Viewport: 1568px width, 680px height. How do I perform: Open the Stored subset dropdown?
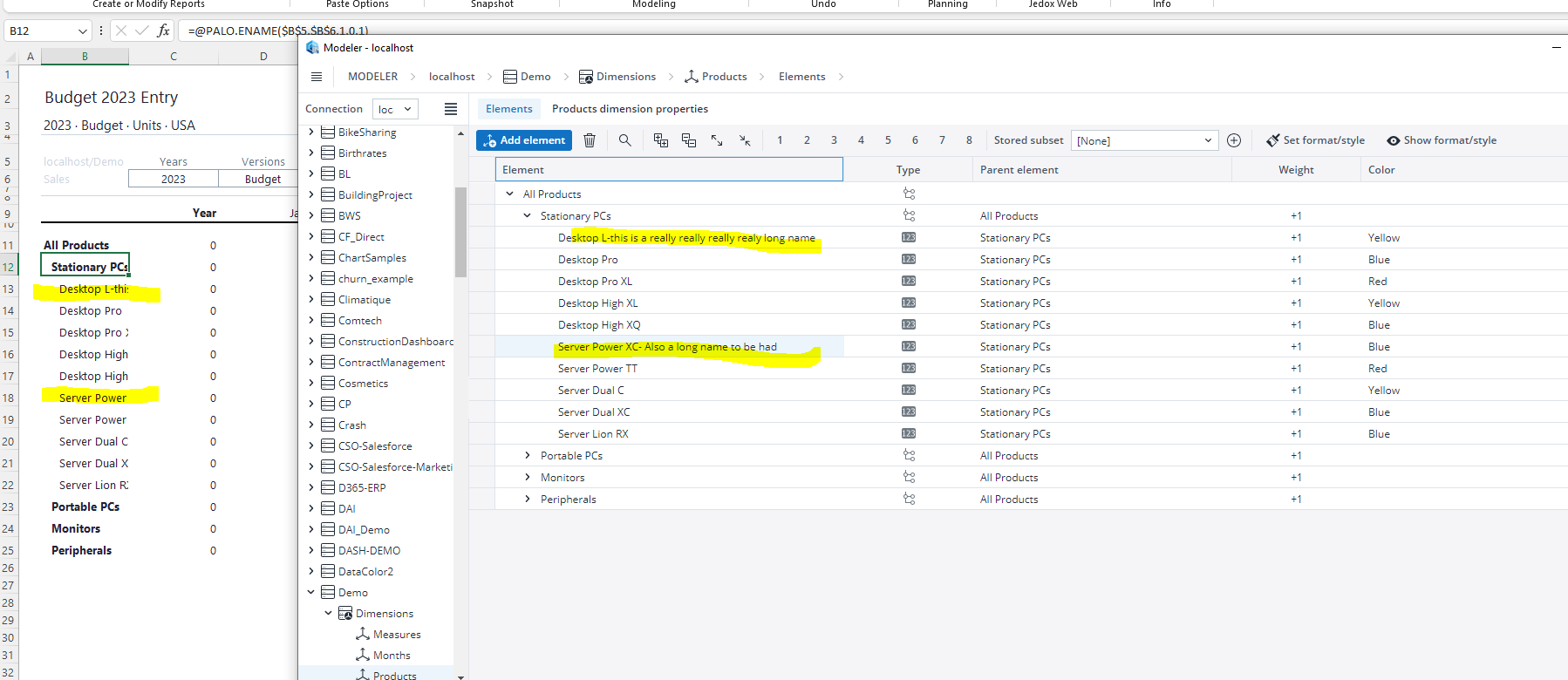[1143, 140]
